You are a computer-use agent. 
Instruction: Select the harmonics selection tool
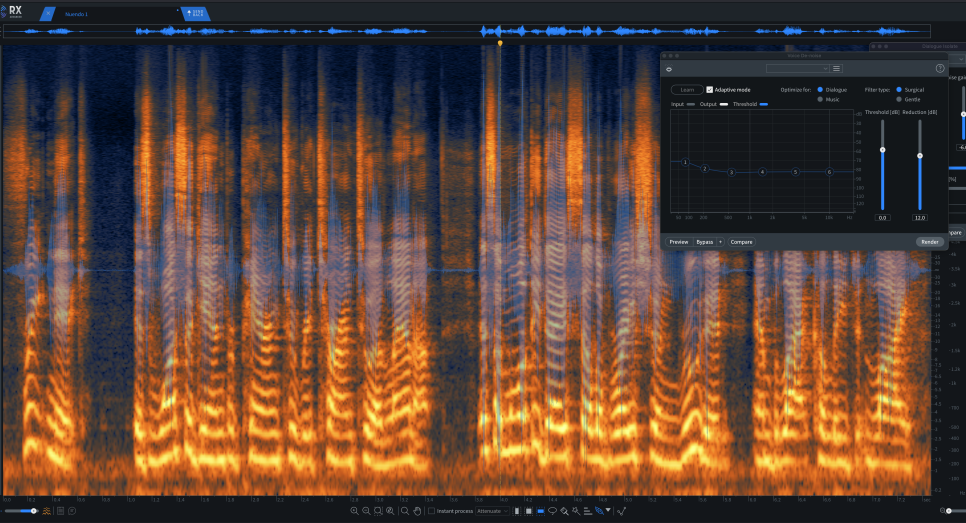coord(588,511)
